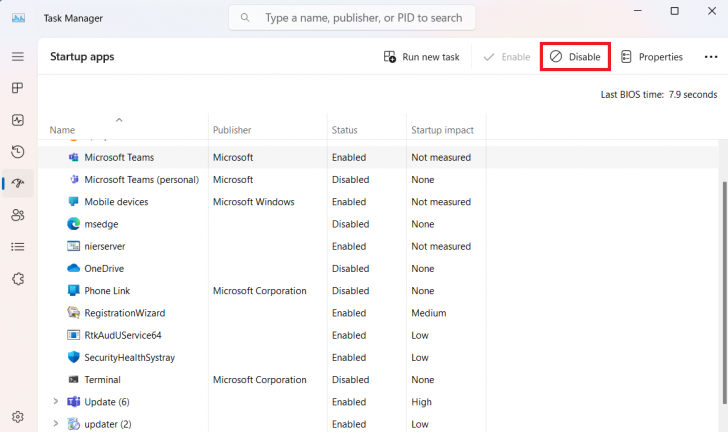The image size is (728, 432).
Task: Click Microsoft Windows publisher cell
Action: (x=254, y=202)
